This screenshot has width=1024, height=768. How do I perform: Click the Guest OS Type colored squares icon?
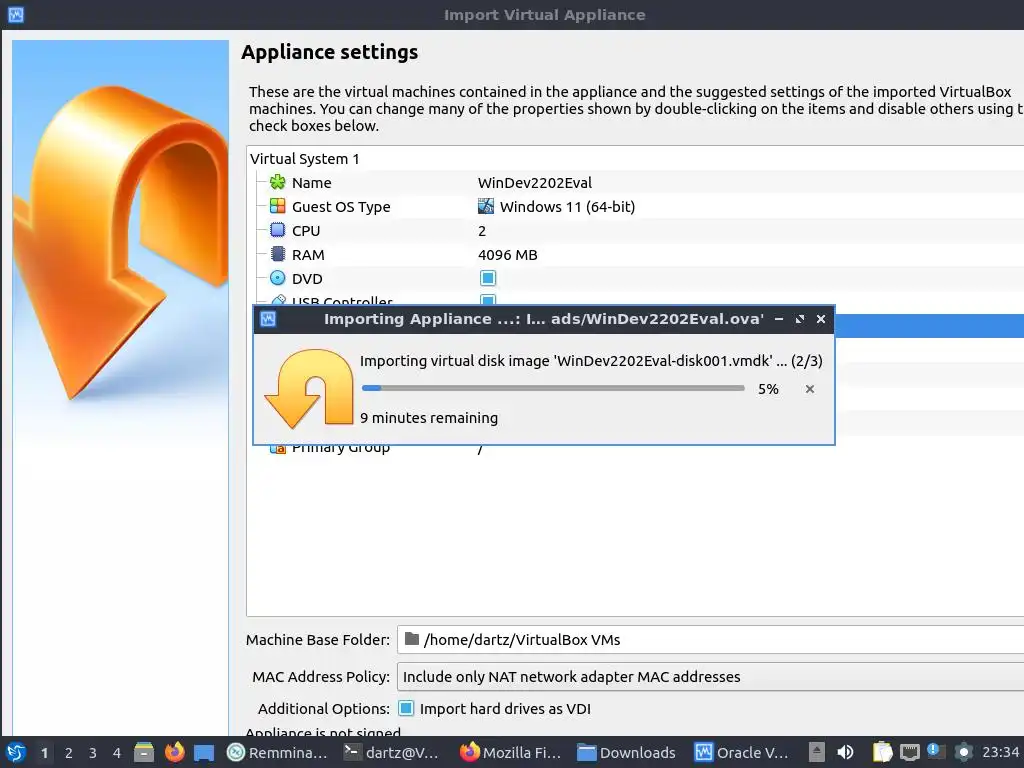(278, 206)
